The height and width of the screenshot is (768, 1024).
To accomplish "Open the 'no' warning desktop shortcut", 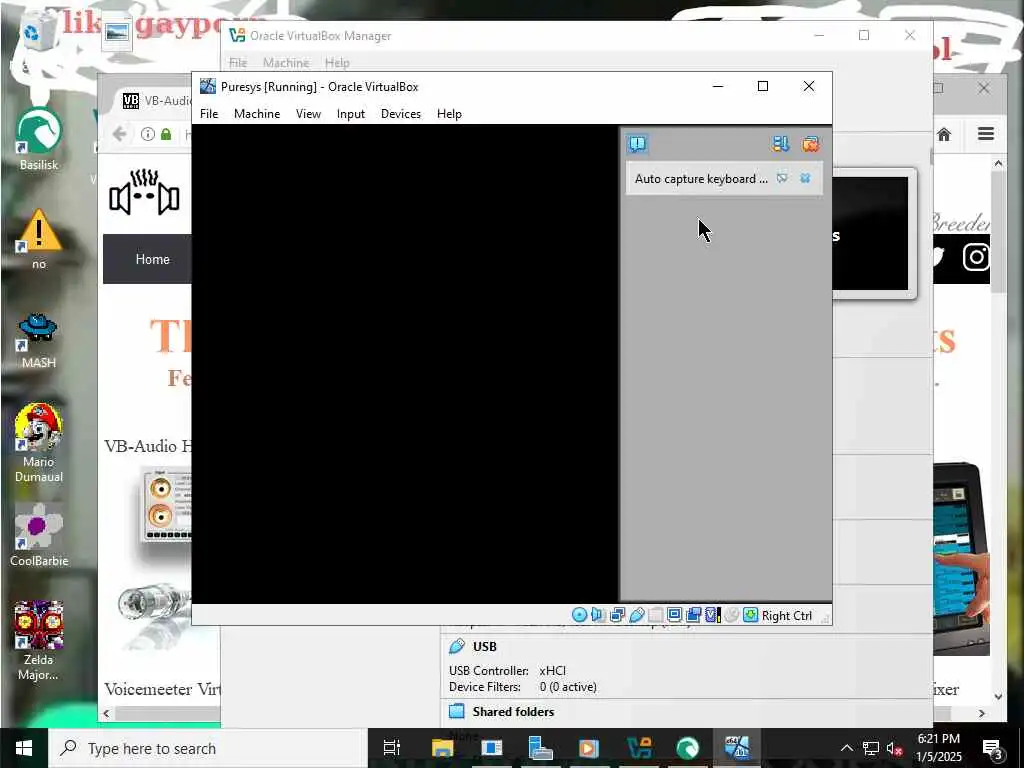I will pos(39,239).
